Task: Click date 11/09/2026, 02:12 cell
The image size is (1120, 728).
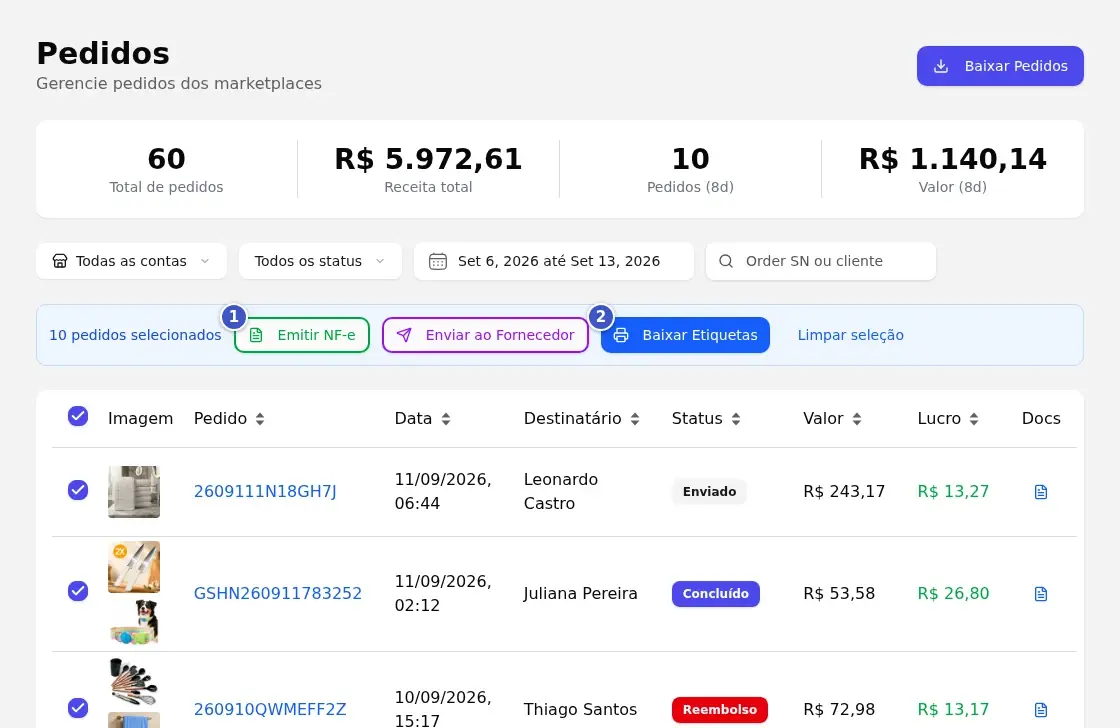Action: pos(443,594)
